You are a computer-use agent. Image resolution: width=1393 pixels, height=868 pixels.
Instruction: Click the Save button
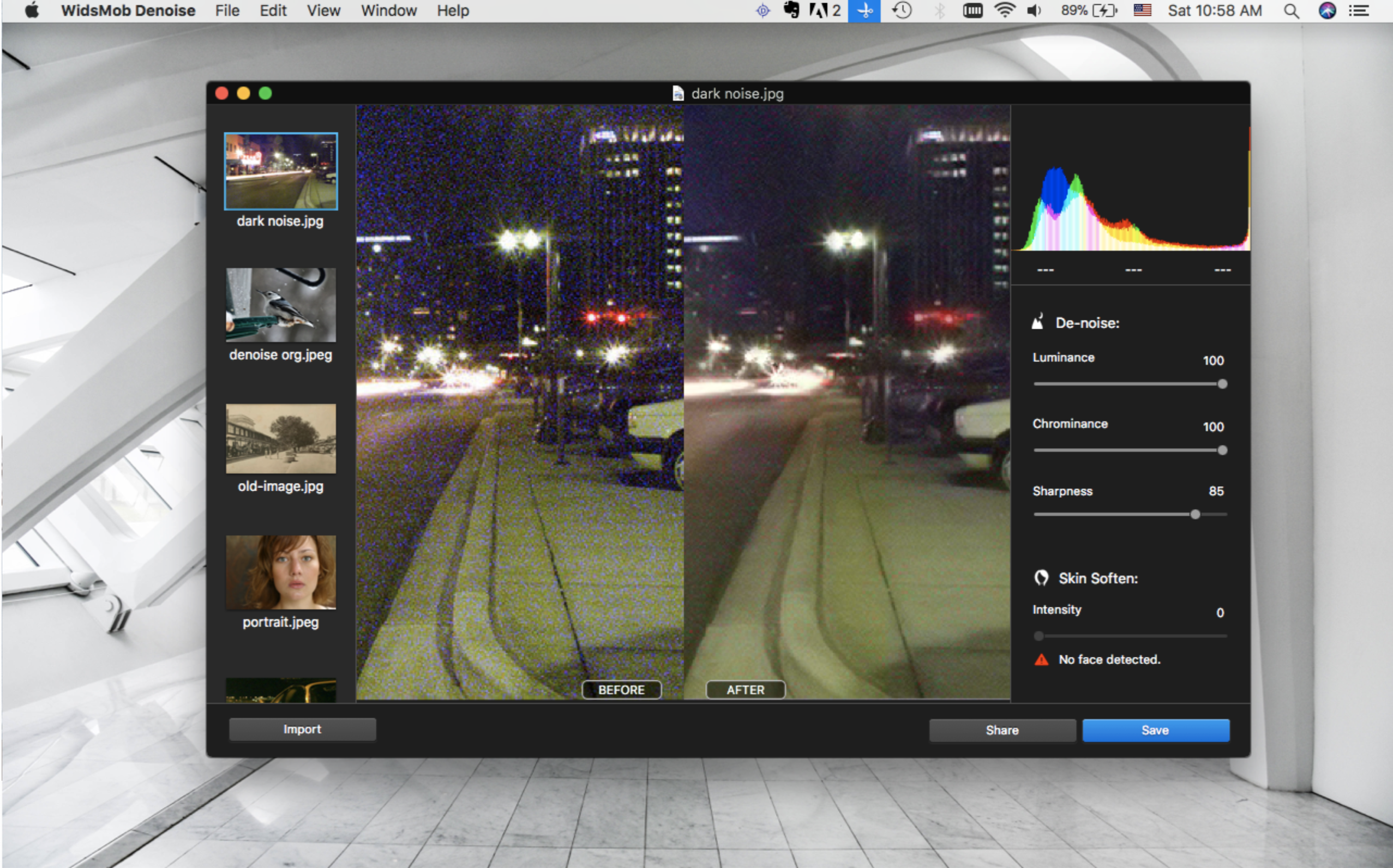click(1155, 730)
